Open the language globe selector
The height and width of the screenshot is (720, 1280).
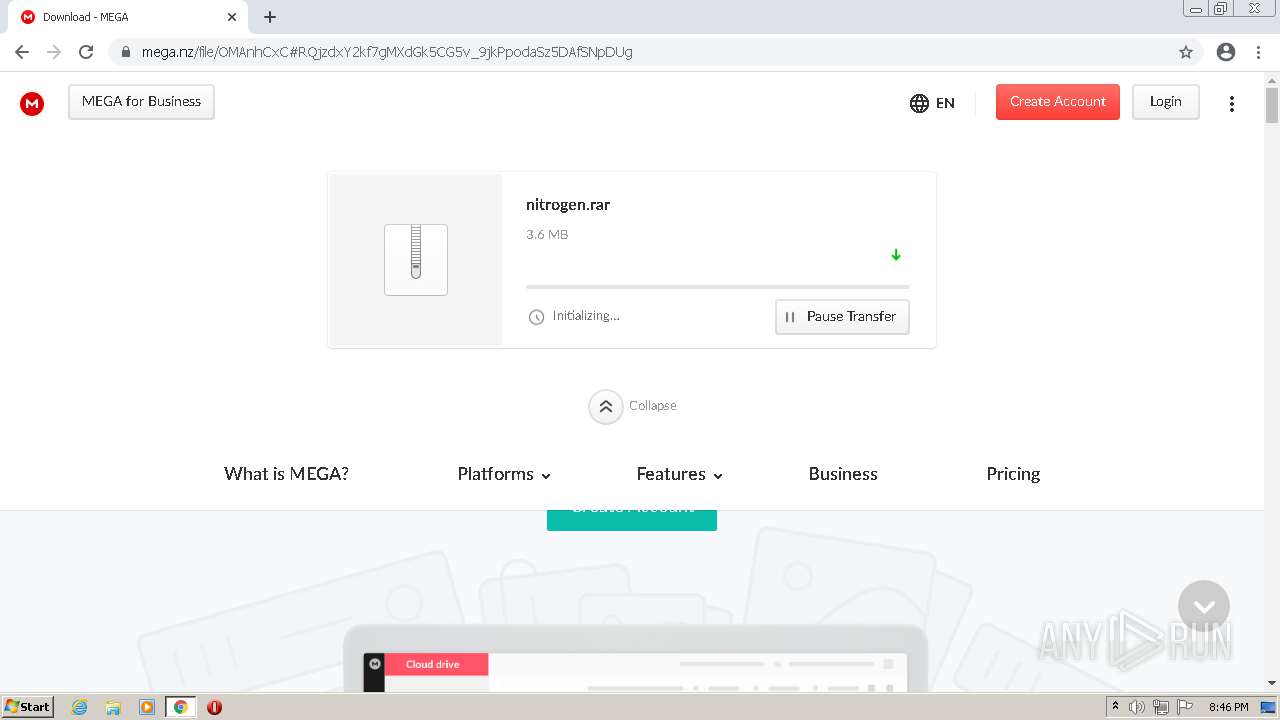click(x=932, y=103)
